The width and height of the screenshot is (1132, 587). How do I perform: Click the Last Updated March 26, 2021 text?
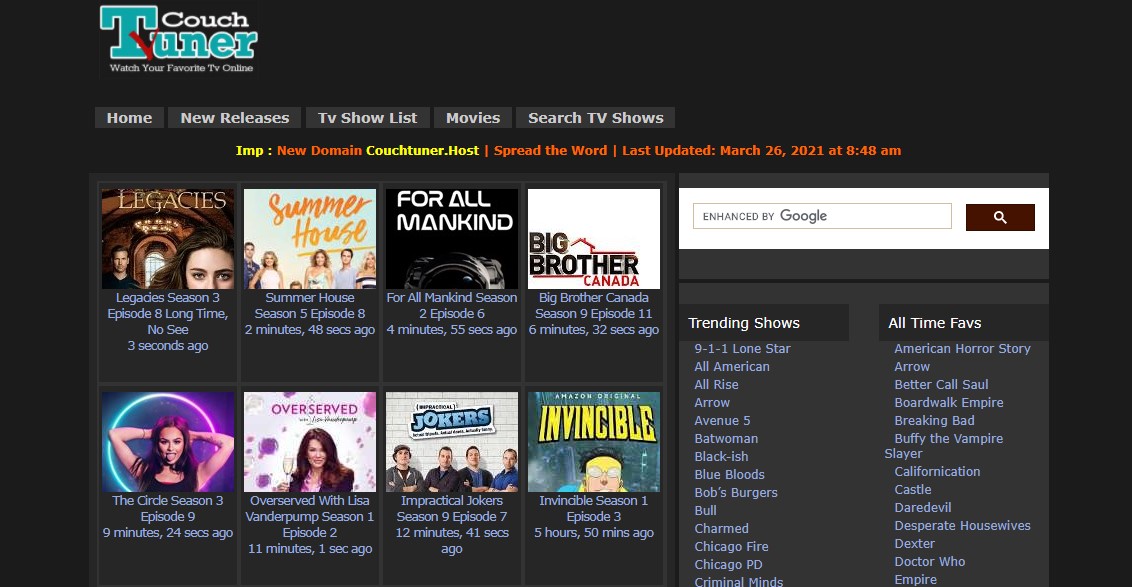[762, 150]
